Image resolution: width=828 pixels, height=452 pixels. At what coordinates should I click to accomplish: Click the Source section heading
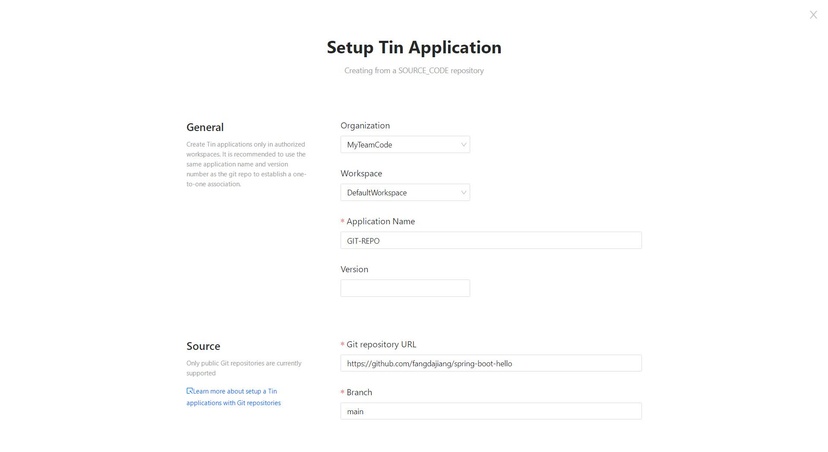pos(203,346)
